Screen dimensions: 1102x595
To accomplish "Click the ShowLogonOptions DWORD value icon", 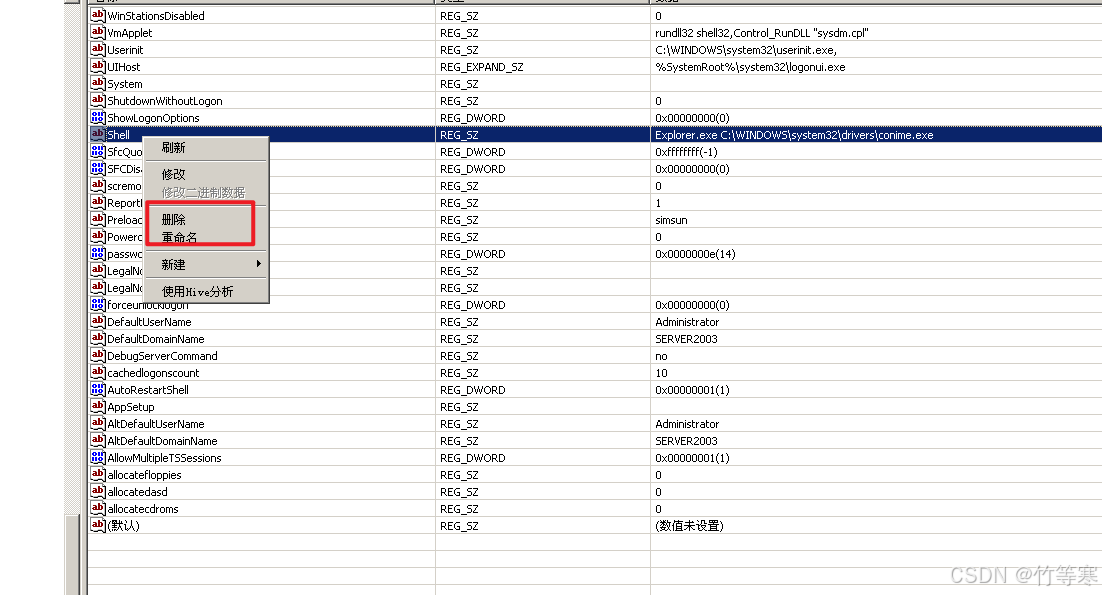I will pyautogui.click(x=98, y=118).
